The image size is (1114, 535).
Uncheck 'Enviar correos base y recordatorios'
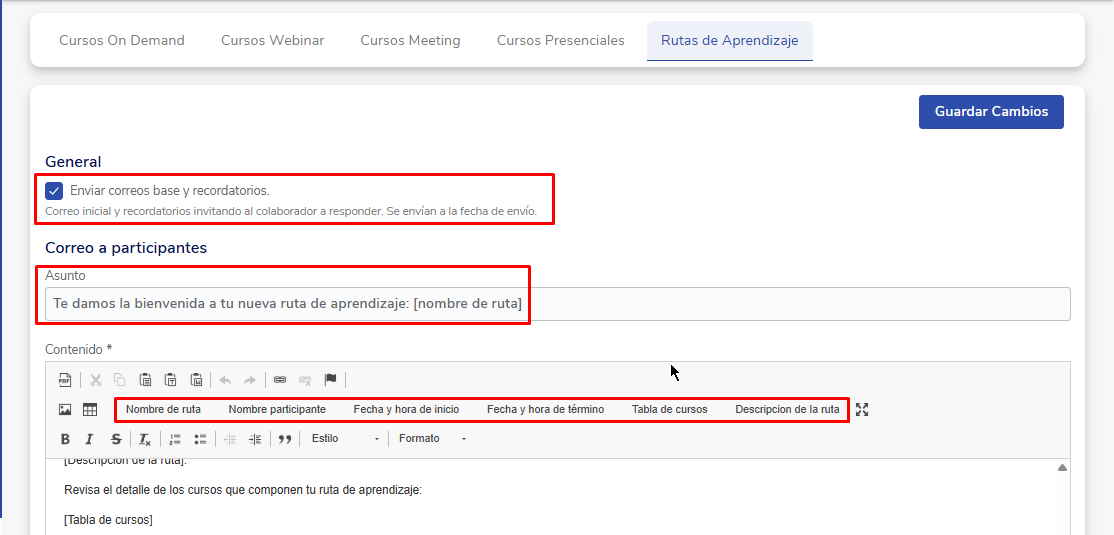(x=54, y=191)
